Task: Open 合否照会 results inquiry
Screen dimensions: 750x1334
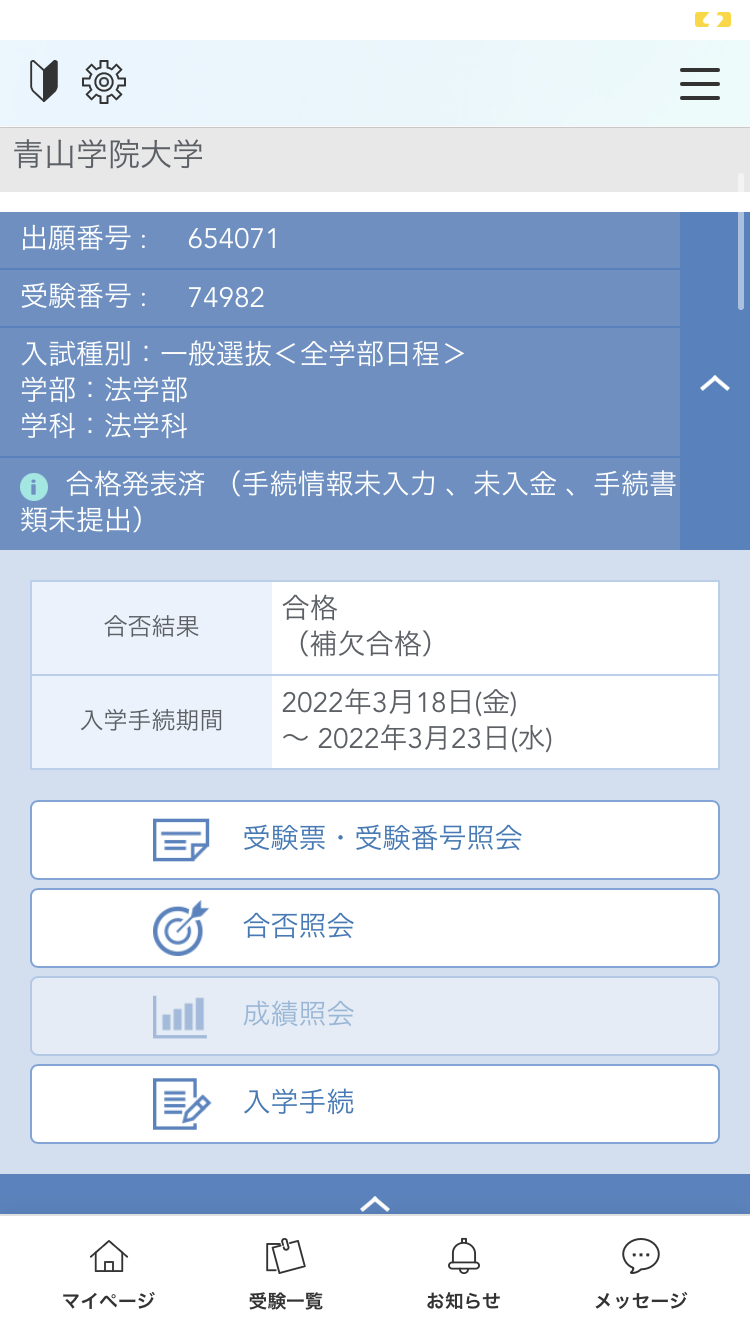Action: (298, 927)
